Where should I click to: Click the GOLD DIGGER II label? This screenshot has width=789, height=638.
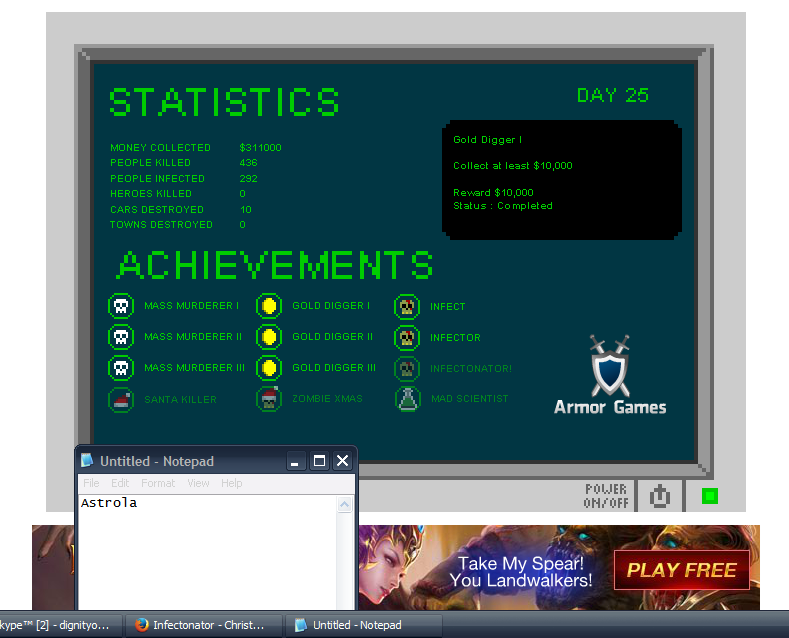[x=333, y=337]
